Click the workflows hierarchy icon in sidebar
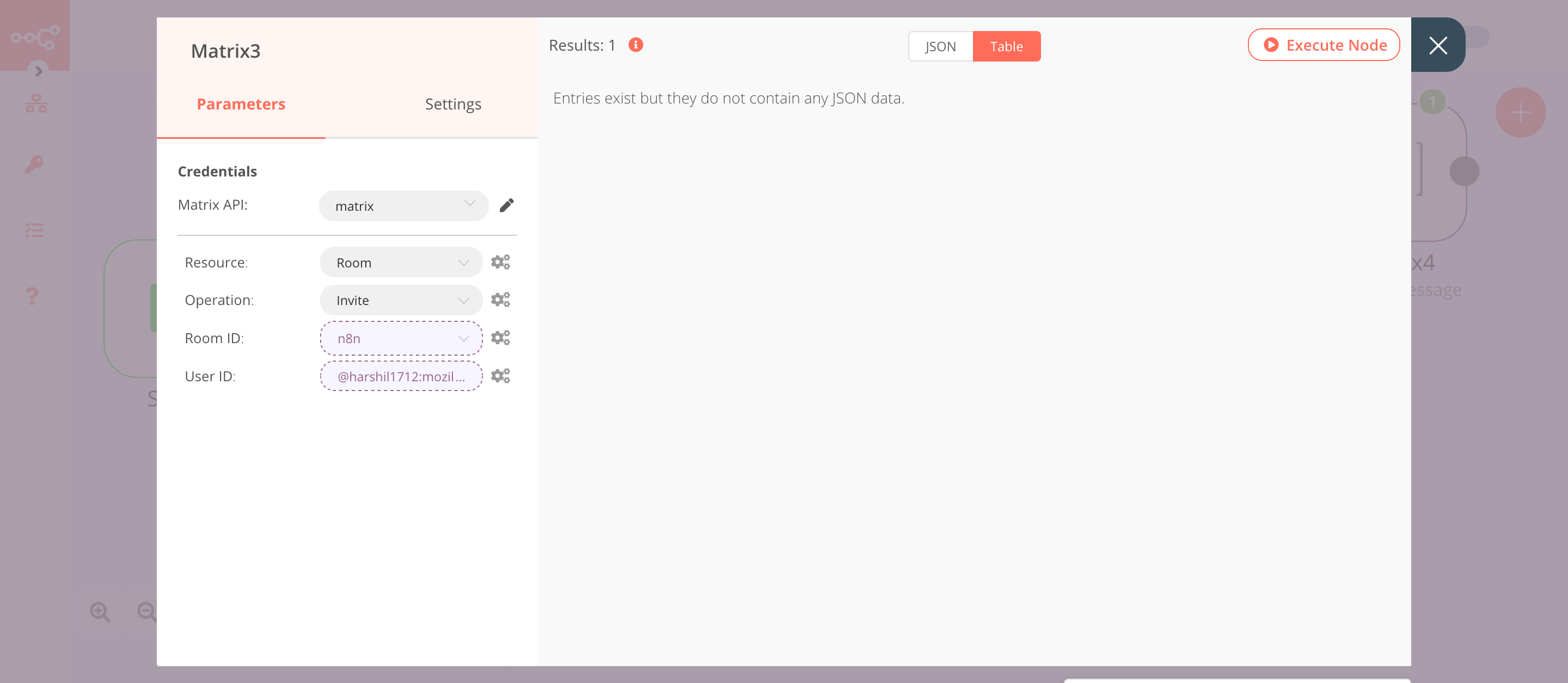 [x=35, y=103]
